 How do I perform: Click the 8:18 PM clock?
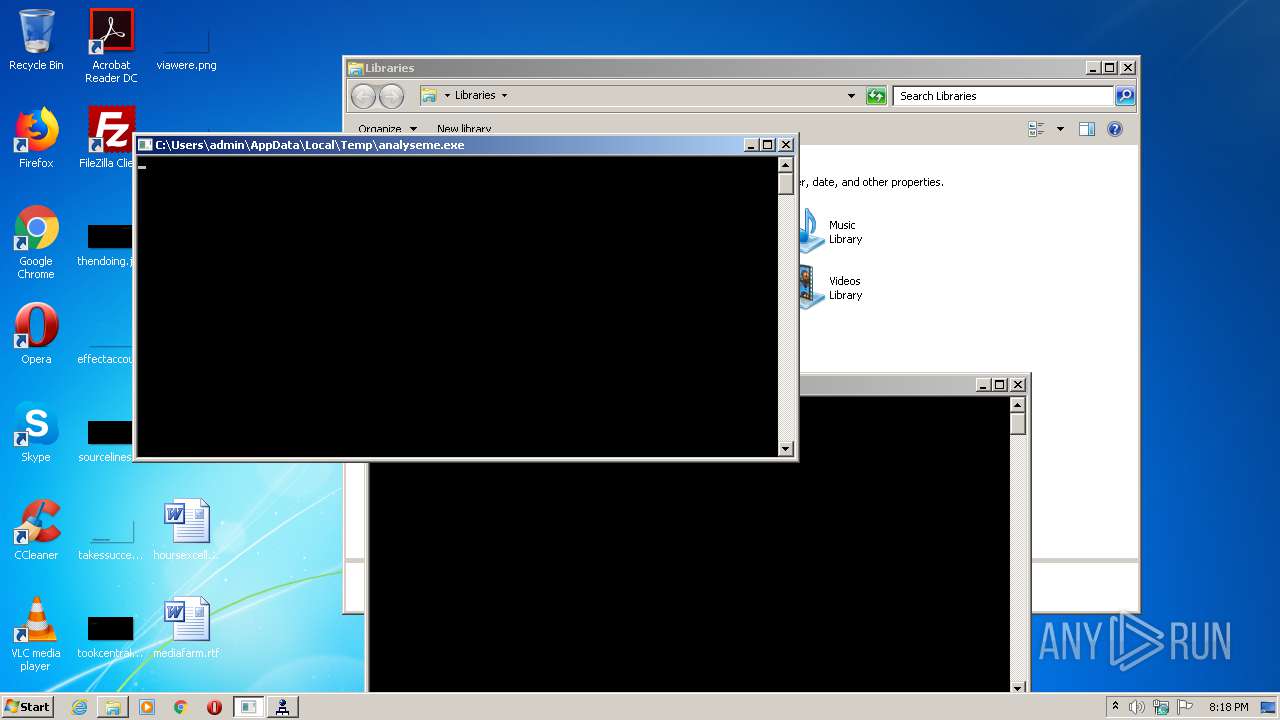[x=1228, y=707]
